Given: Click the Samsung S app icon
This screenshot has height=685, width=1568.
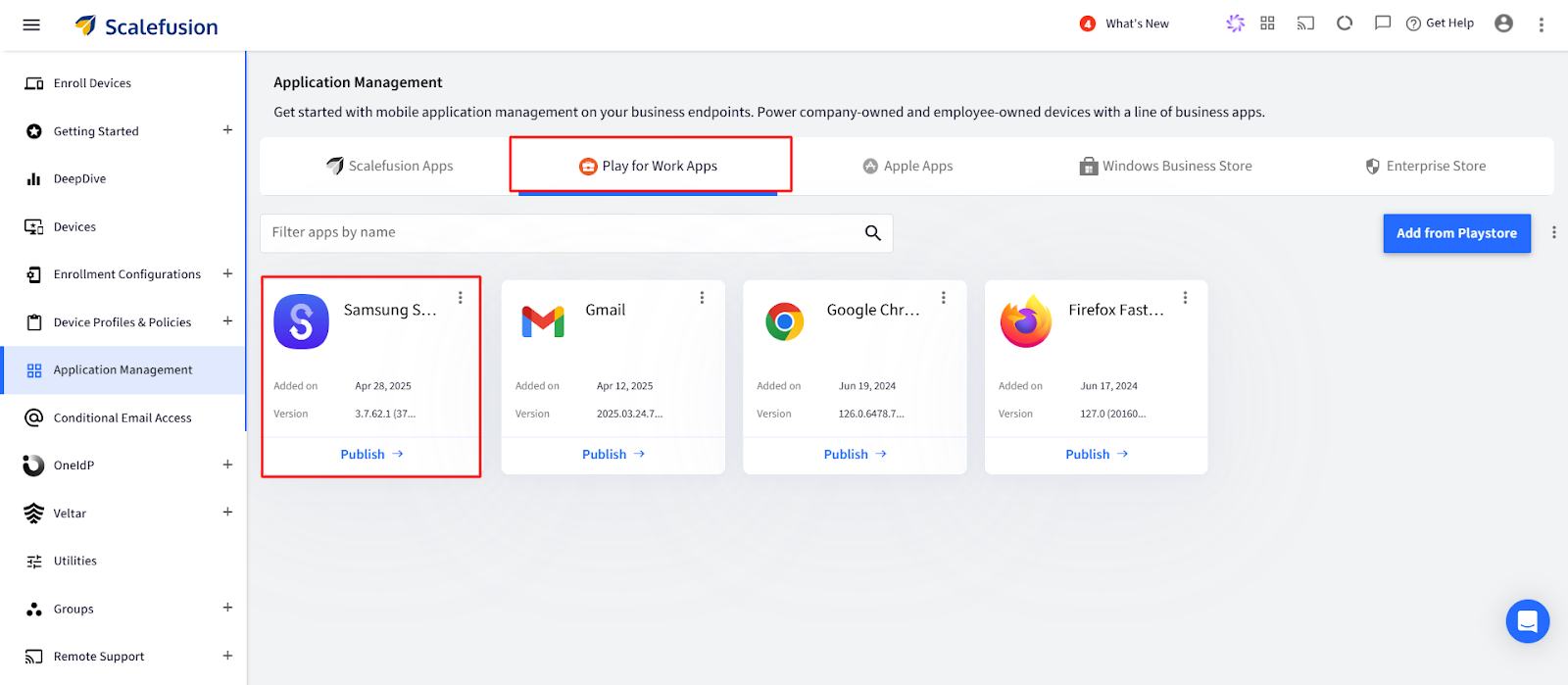Looking at the screenshot, I should point(302,321).
